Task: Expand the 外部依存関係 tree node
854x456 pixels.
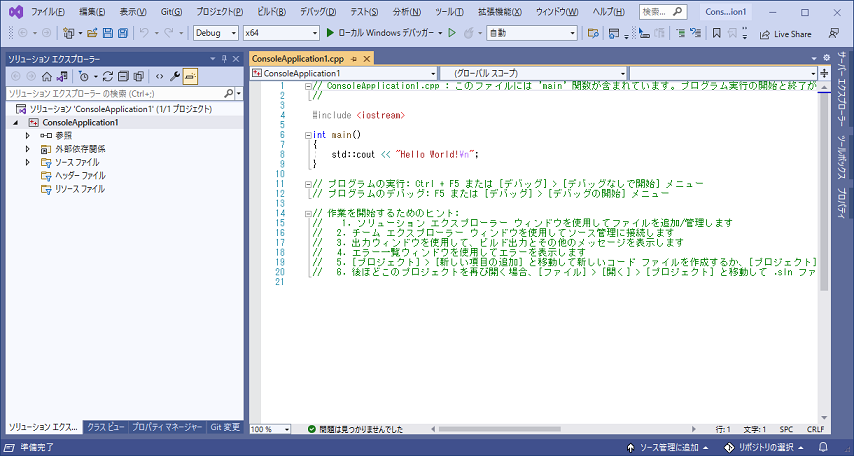Action: (28, 149)
